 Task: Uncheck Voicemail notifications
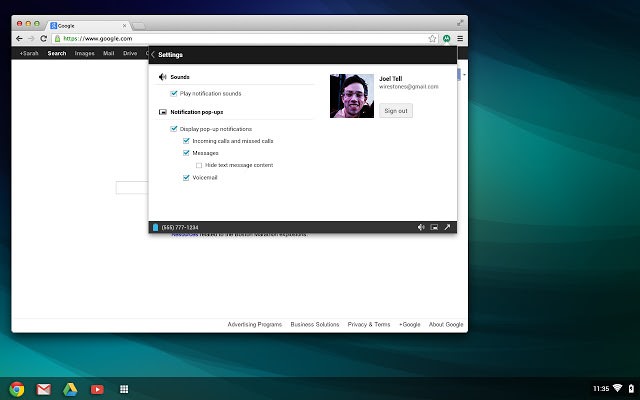coord(186,177)
